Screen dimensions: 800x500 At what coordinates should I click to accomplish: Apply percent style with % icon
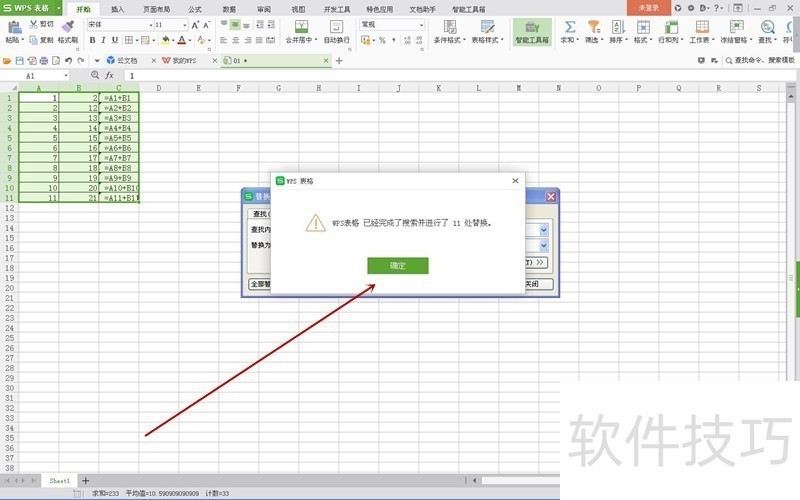[x=383, y=40]
